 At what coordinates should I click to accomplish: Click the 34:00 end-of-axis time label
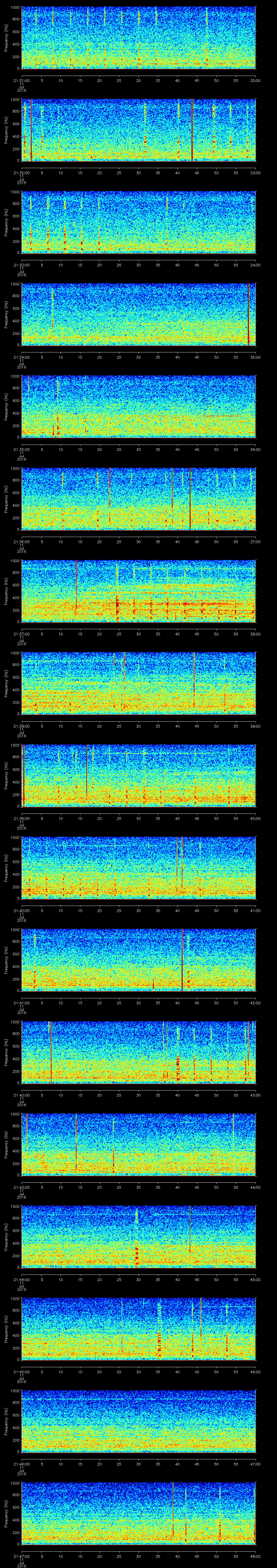[255, 265]
